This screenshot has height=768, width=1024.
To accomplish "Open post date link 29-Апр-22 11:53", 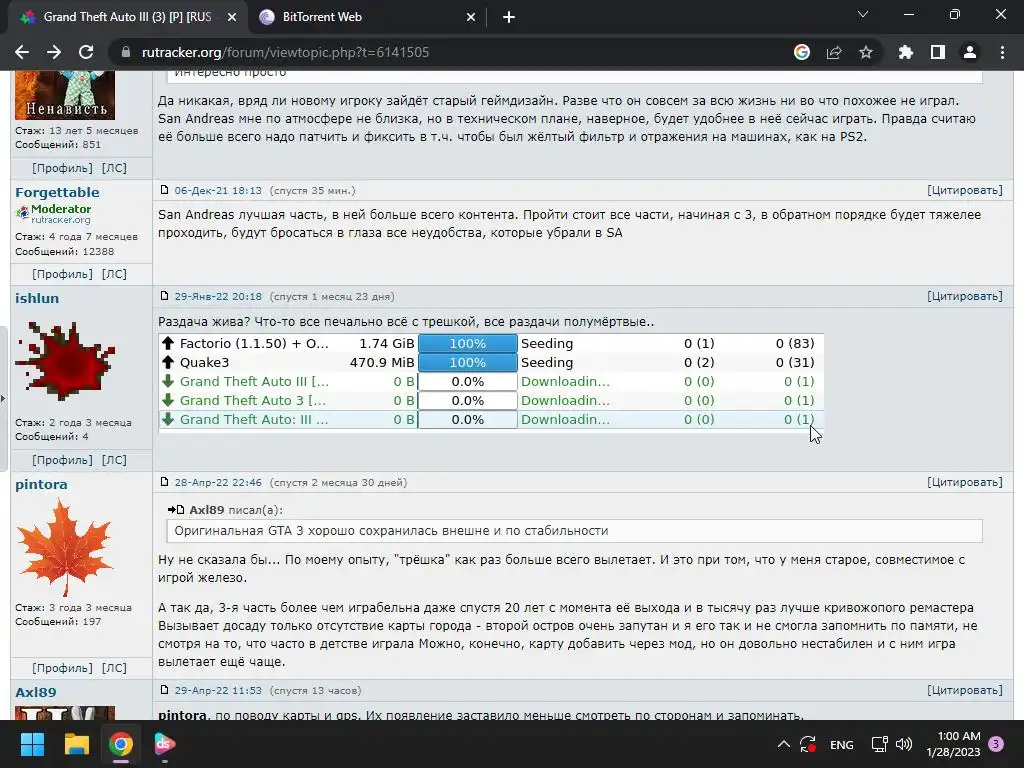I will pyautogui.click(x=218, y=690).
